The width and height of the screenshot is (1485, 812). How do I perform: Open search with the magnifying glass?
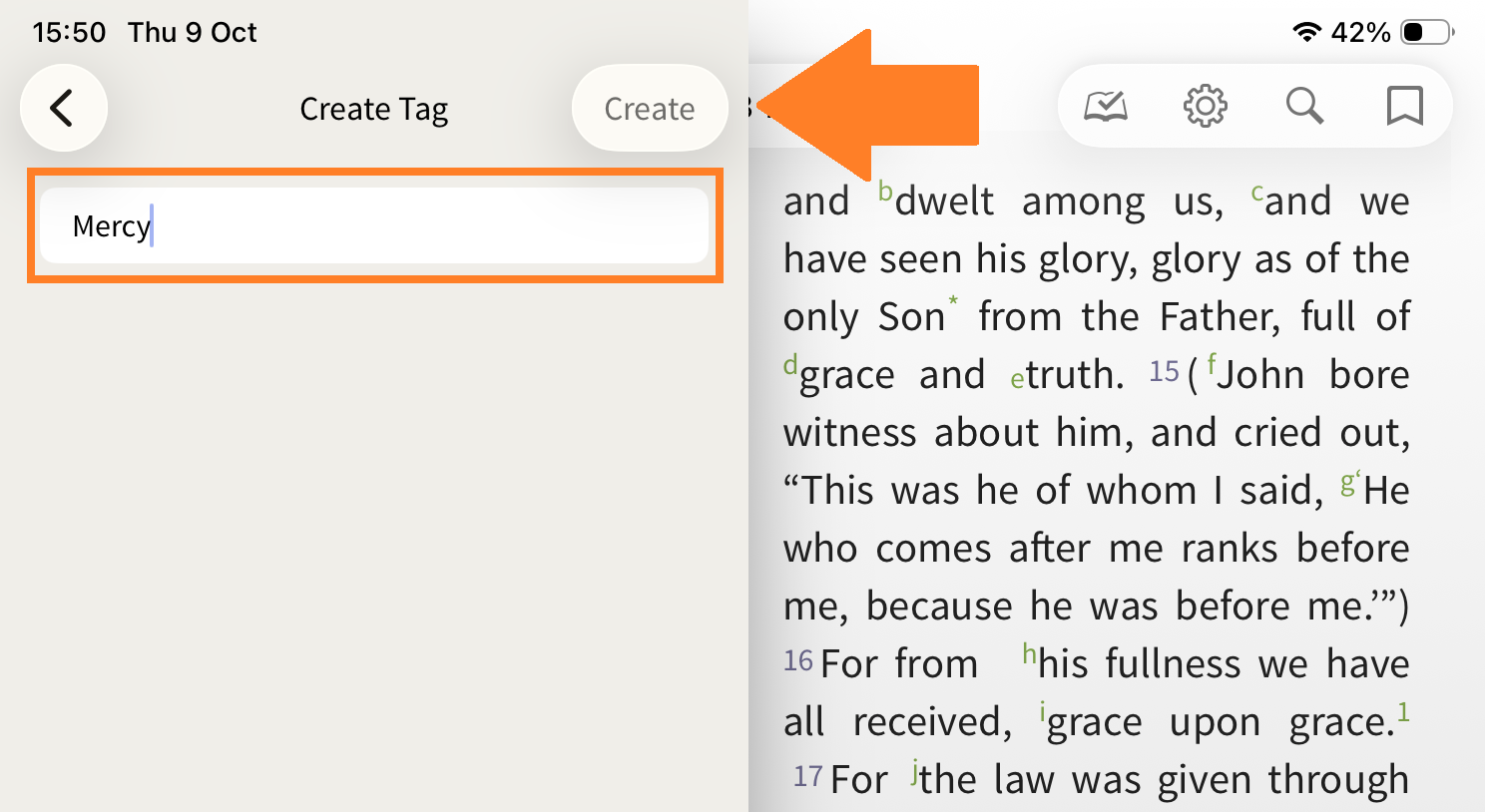(x=1304, y=106)
